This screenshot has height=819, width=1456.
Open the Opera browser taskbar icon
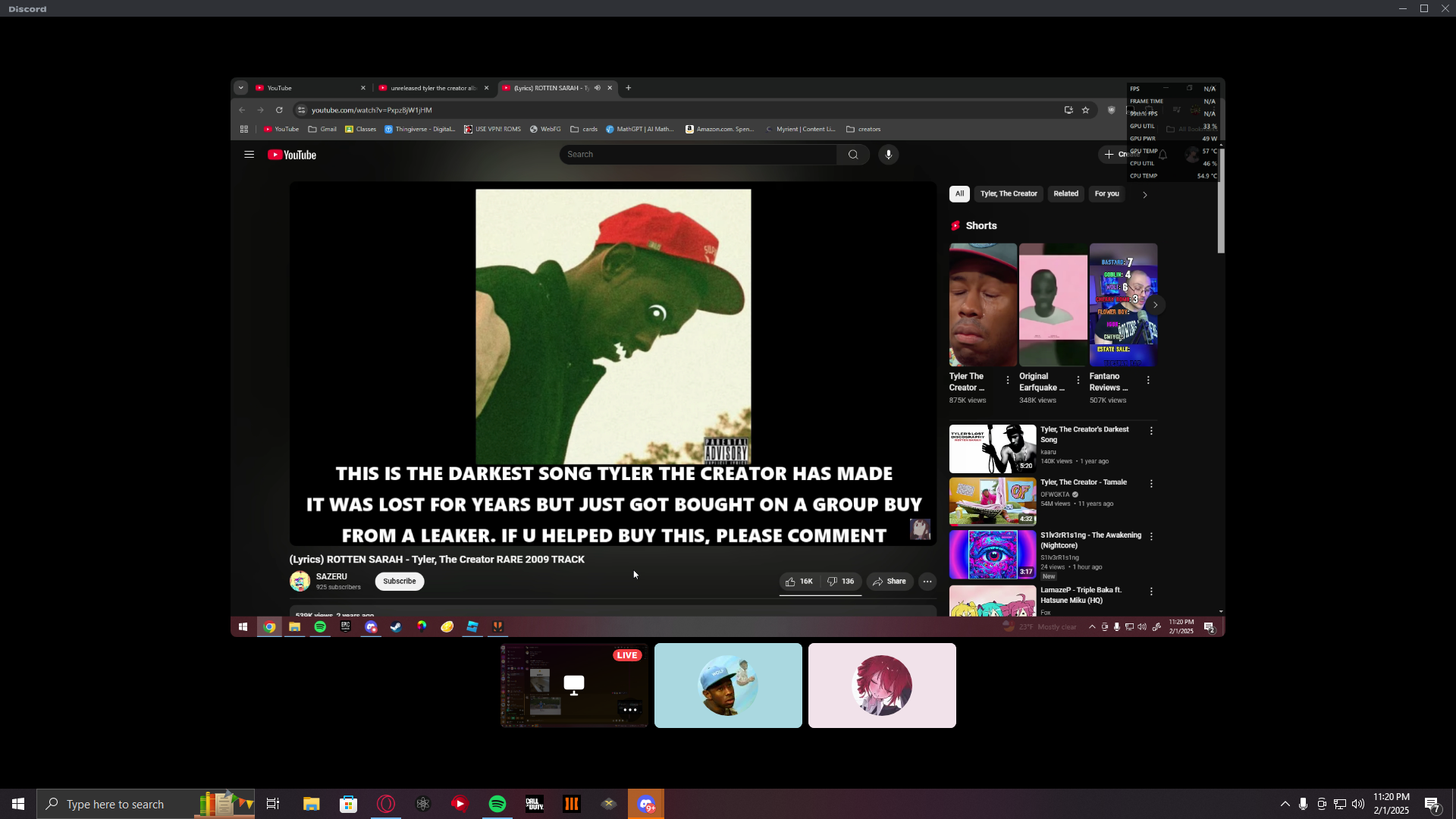(x=386, y=804)
